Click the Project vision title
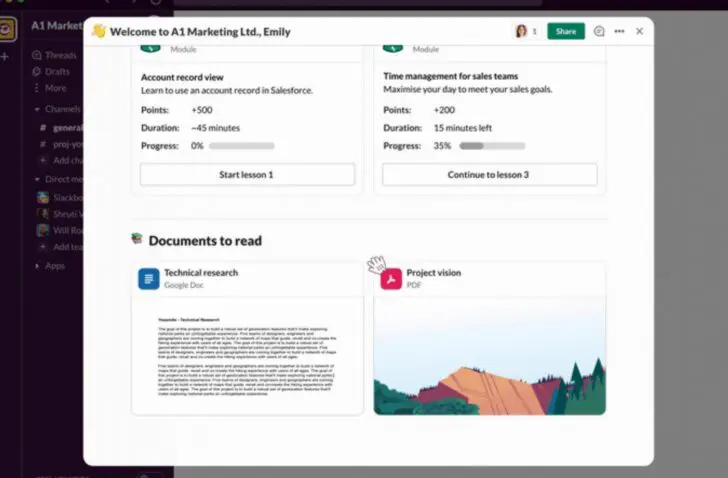Image resolution: width=728 pixels, height=478 pixels. tap(434, 272)
